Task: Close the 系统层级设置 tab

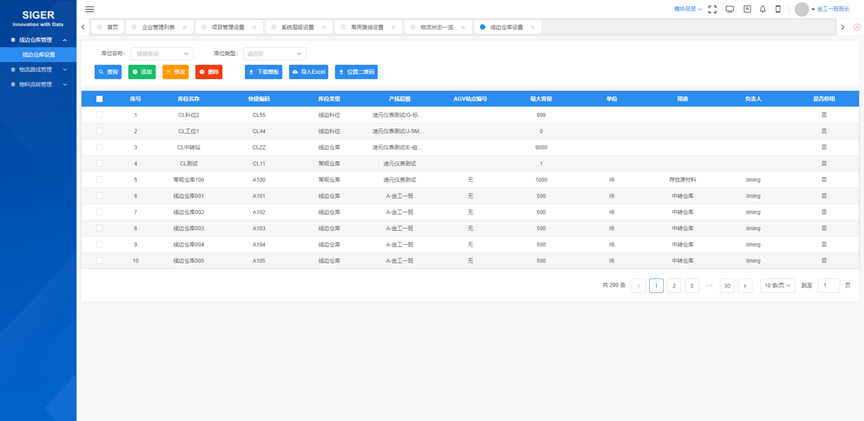Action: coord(323,27)
